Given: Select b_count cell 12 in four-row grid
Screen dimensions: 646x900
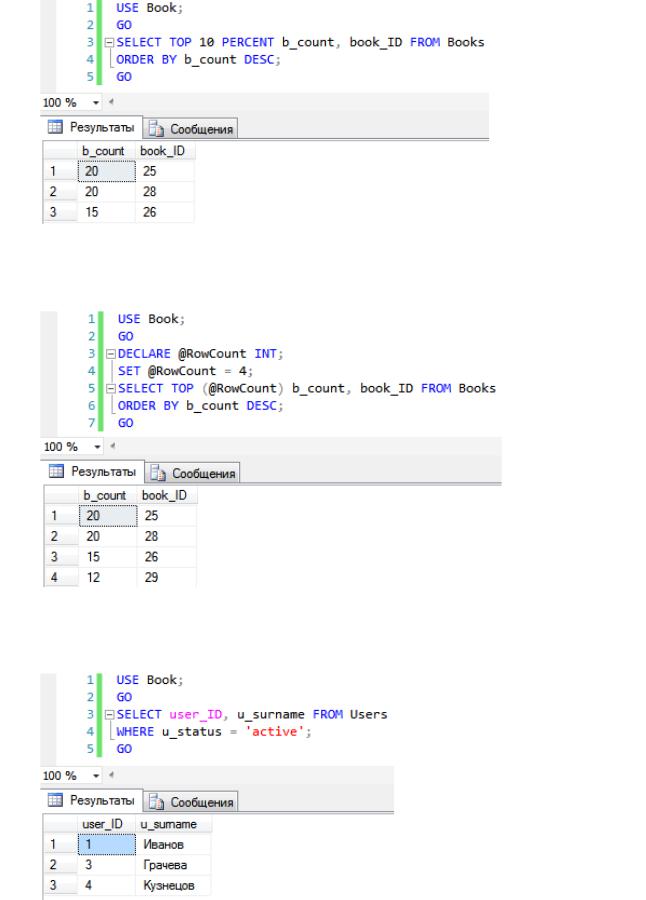Looking at the screenshot, I should 108,577.
